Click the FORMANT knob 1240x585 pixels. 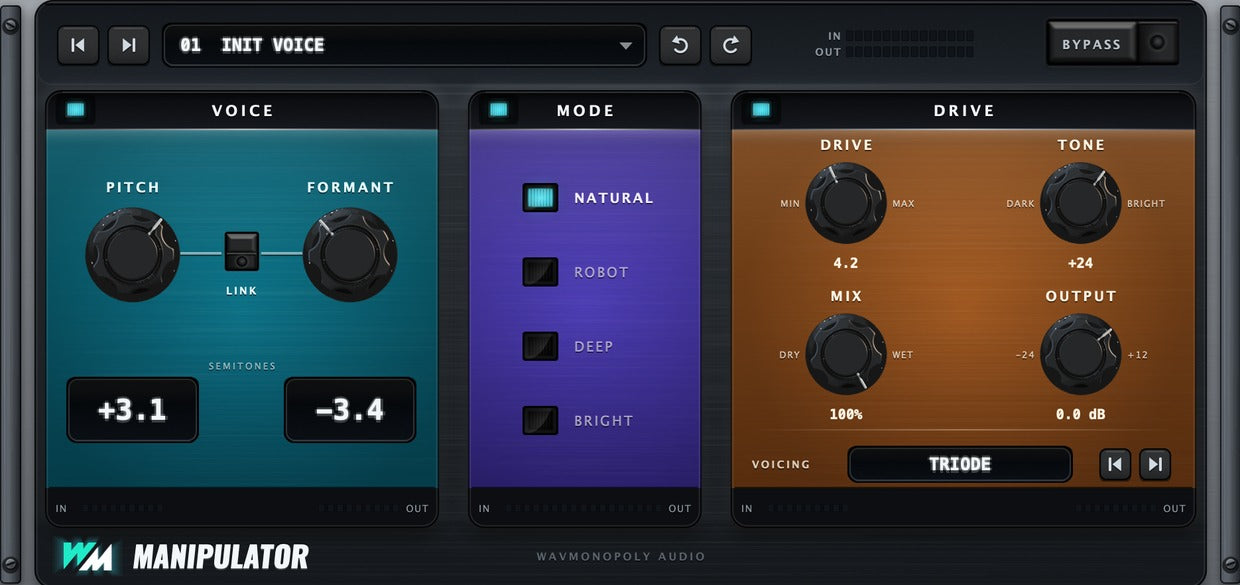[350, 254]
